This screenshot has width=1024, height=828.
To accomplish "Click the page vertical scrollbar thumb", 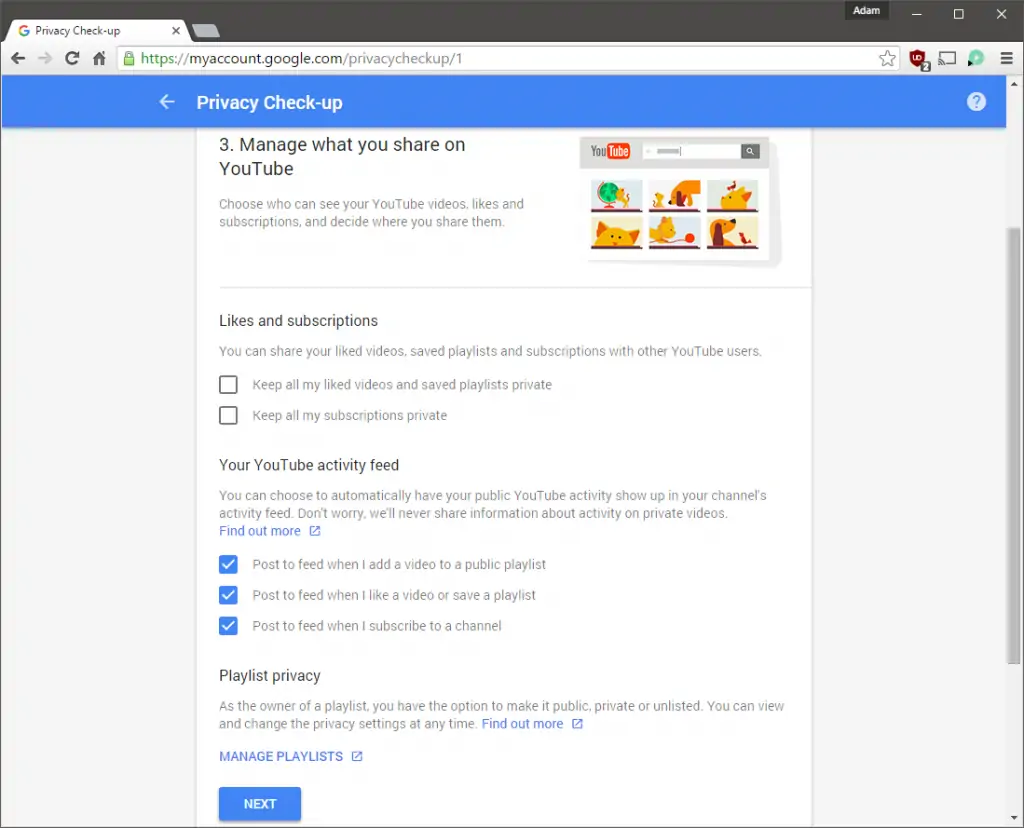I will [1014, 444].
